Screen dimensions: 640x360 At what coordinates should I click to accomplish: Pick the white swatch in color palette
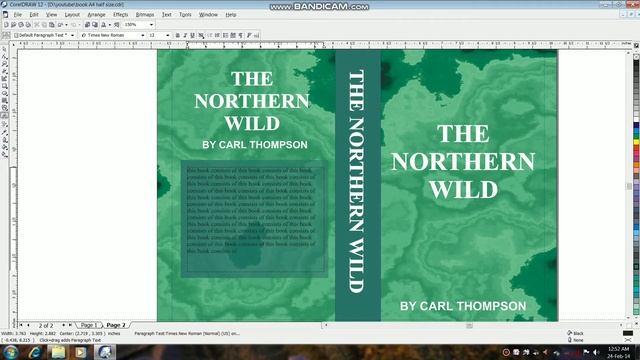(636, 120)
